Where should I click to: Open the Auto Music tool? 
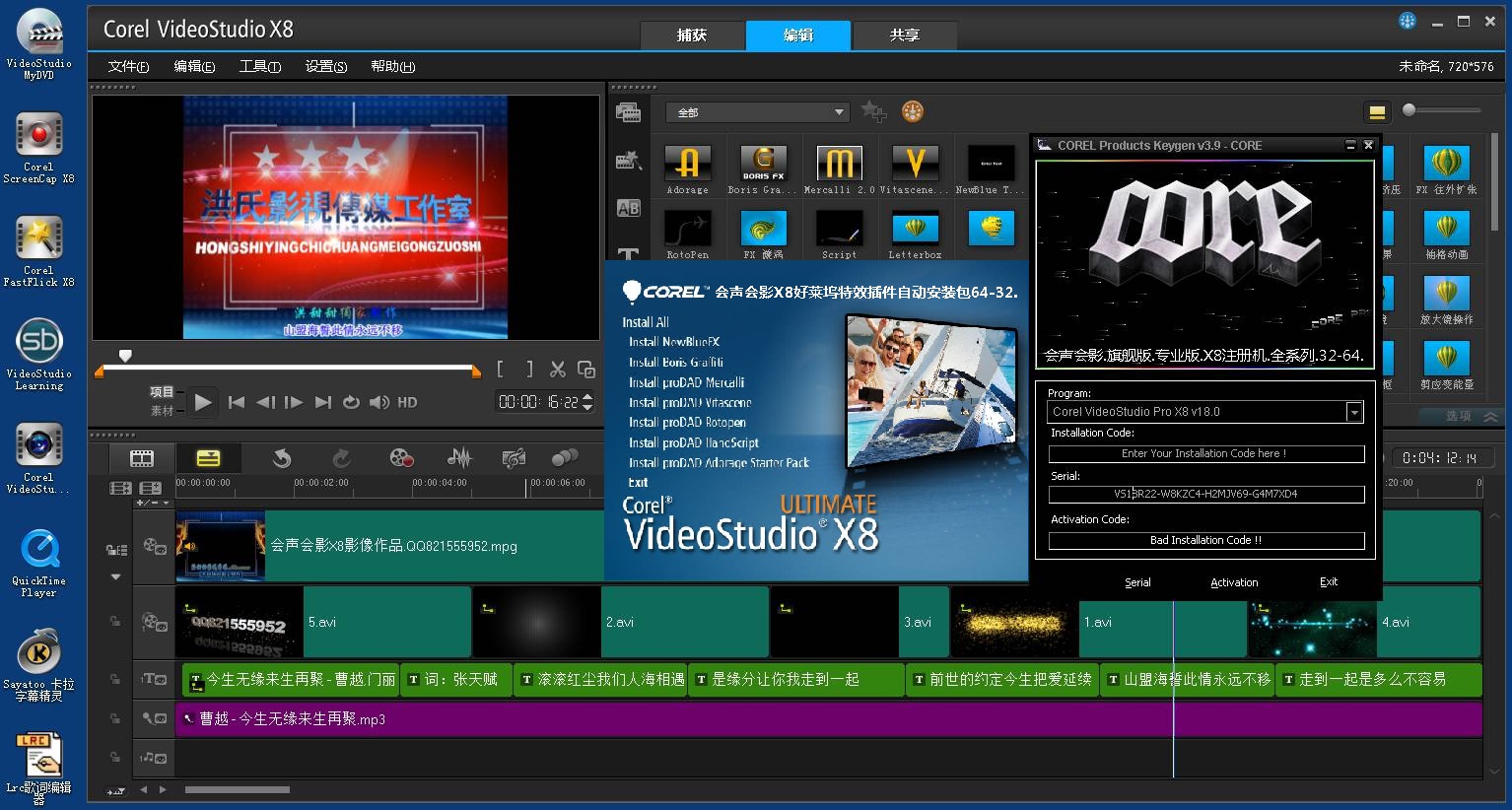[514, 458]
